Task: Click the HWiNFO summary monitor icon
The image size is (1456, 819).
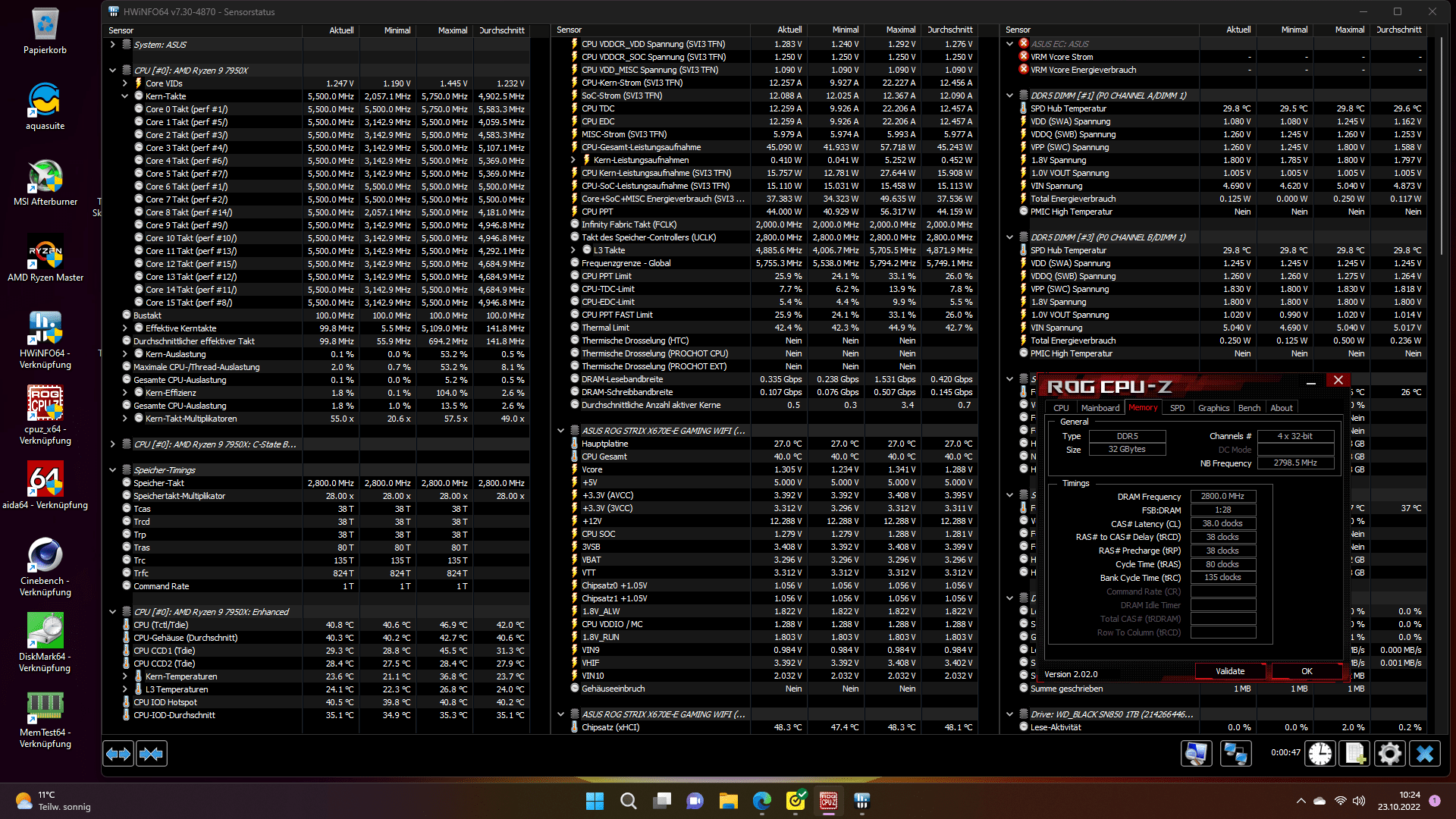Action: pyautogui.click(x=1196, y=754)
